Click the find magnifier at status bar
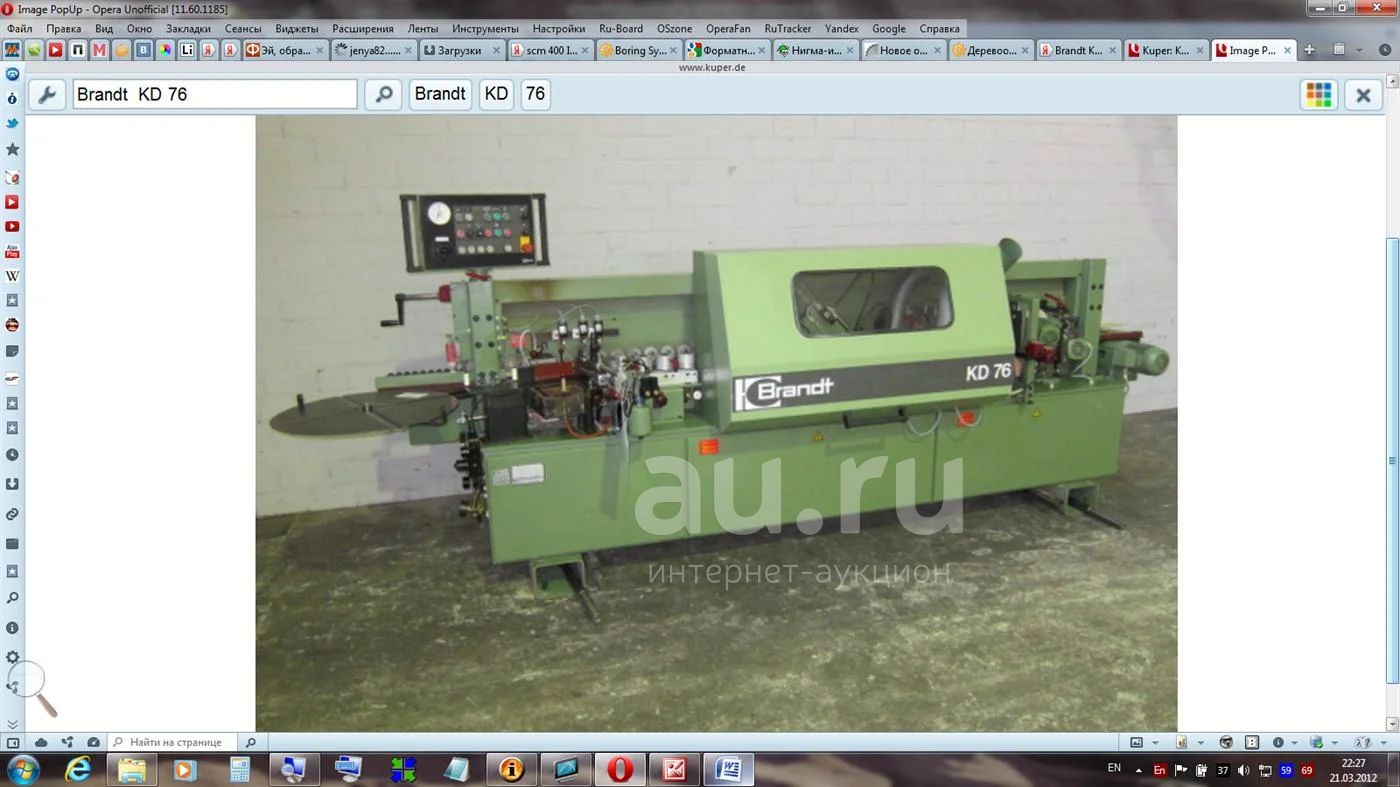1400x787 pixels. coord(251,742)
